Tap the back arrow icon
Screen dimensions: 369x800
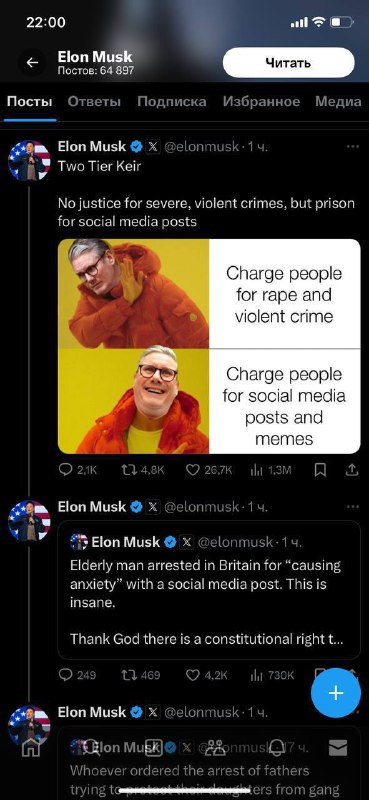[33, 63]
